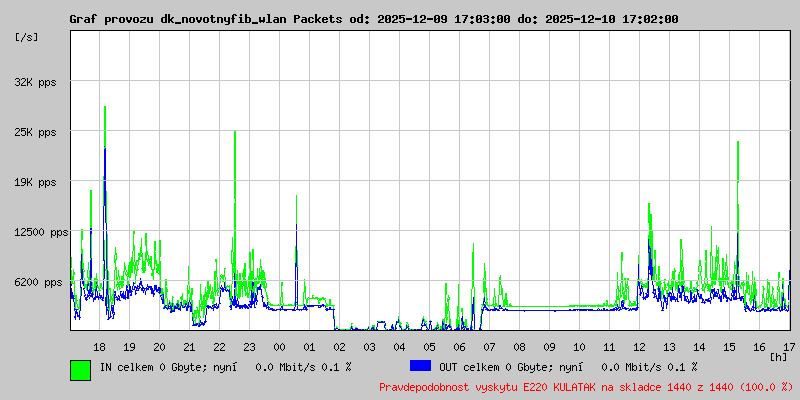Click the x-axis hour label '00'
Screen dimensions: 800x400
tap(279, 347)
